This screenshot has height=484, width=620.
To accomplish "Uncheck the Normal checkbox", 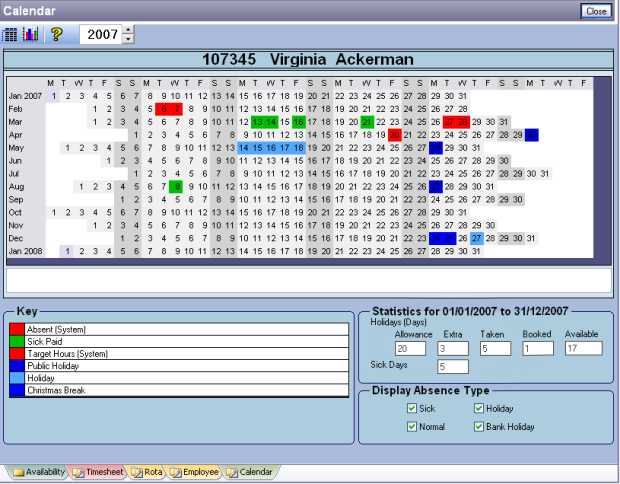I will click(x=412, y=427).
